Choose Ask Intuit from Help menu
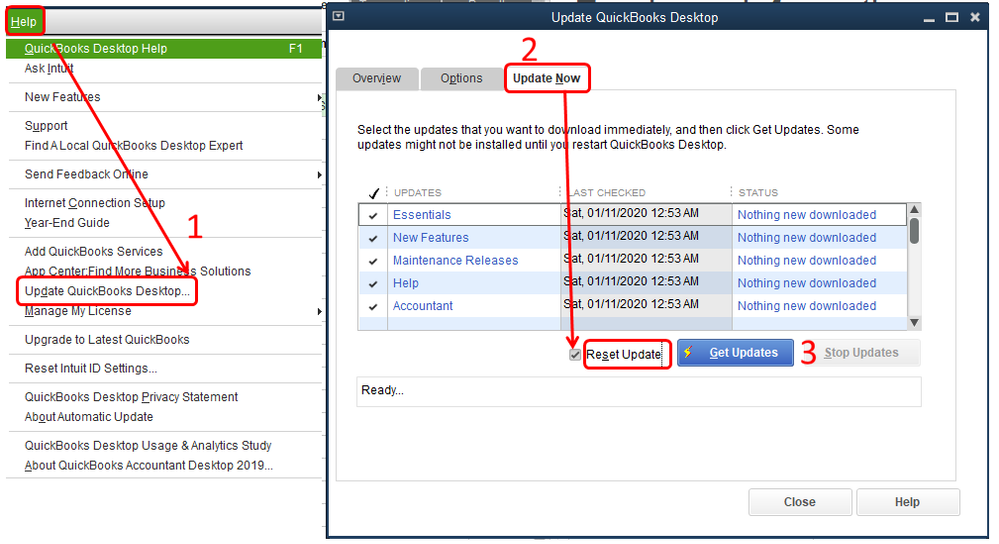999x544 pixels. (49, 68)
